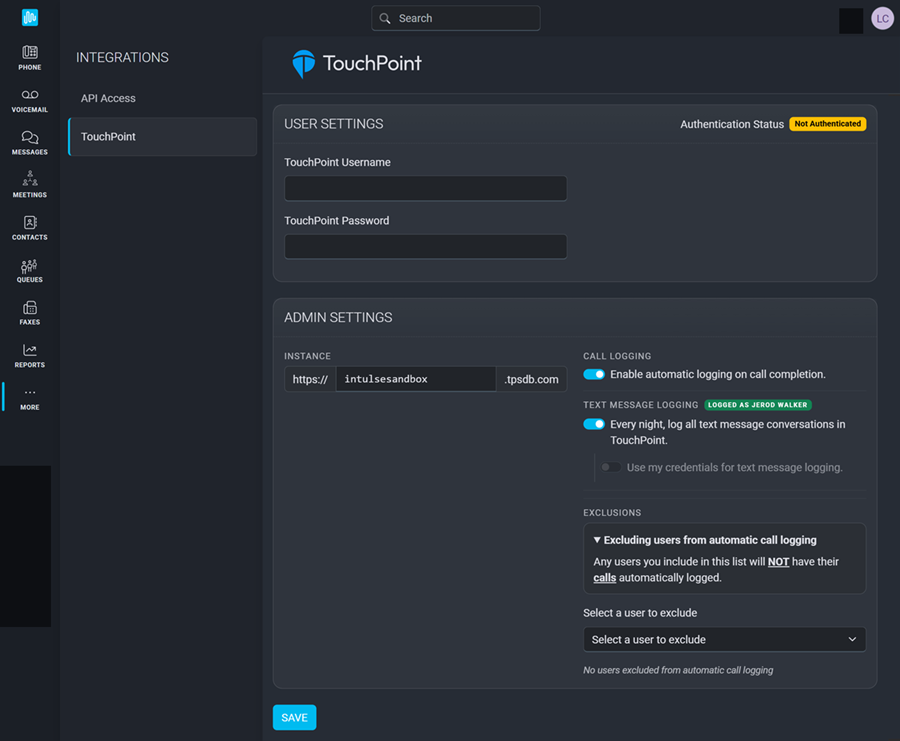Click the INTEGRATIONS panel heading
This screenshot has width=900, height=741.
coord(122,57)
